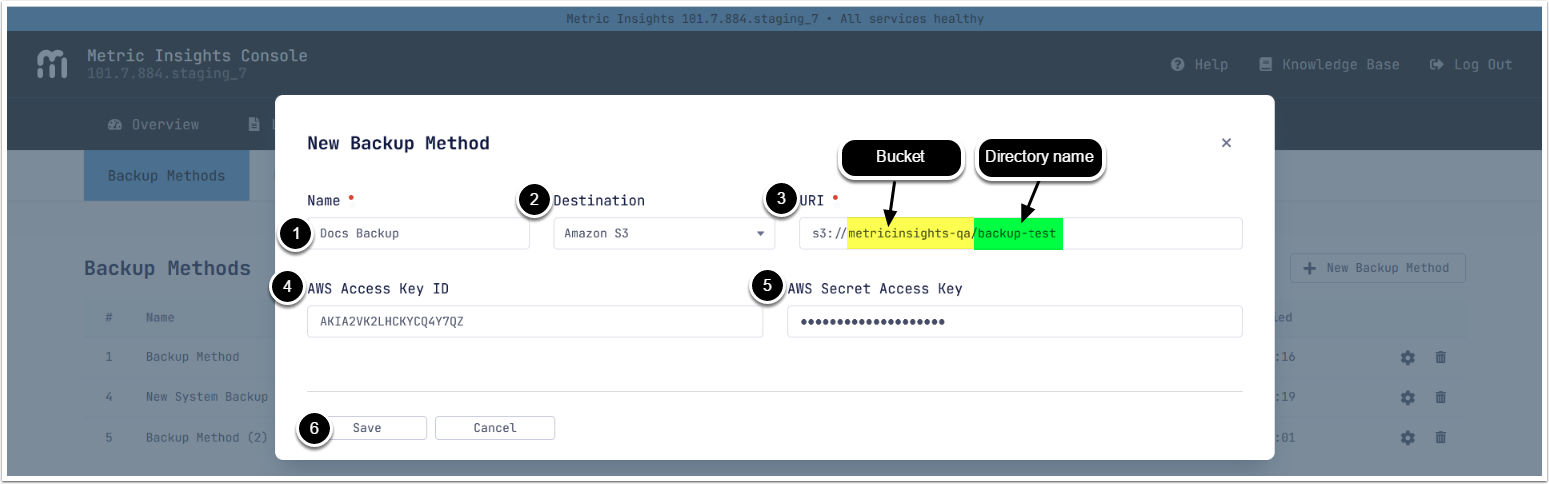Delete the Backup Method row
Viewport: 1549px width, 484px height.
click(1441, 357)
